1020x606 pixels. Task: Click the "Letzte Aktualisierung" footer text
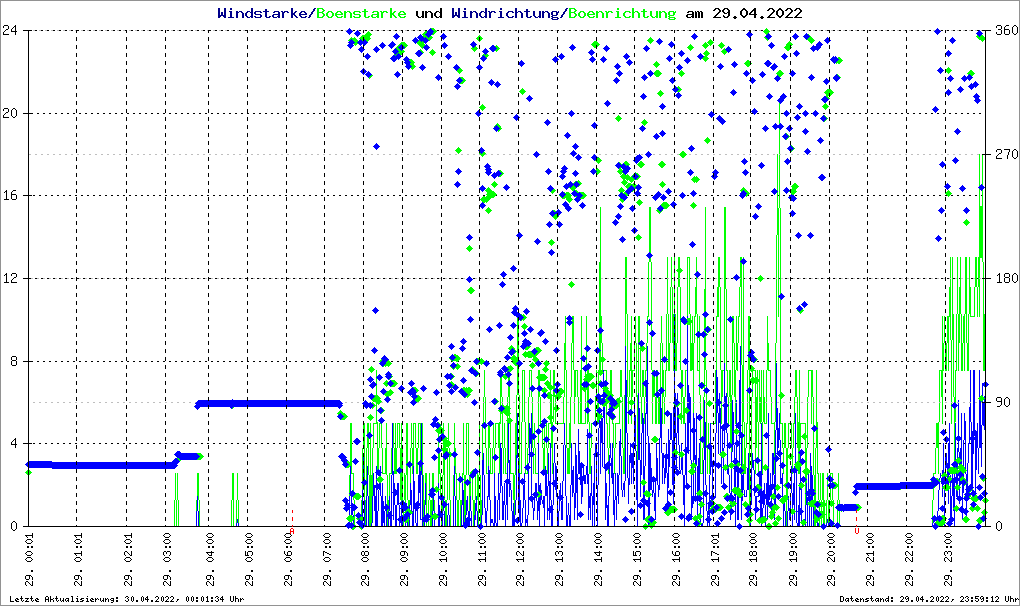point(127,599)
